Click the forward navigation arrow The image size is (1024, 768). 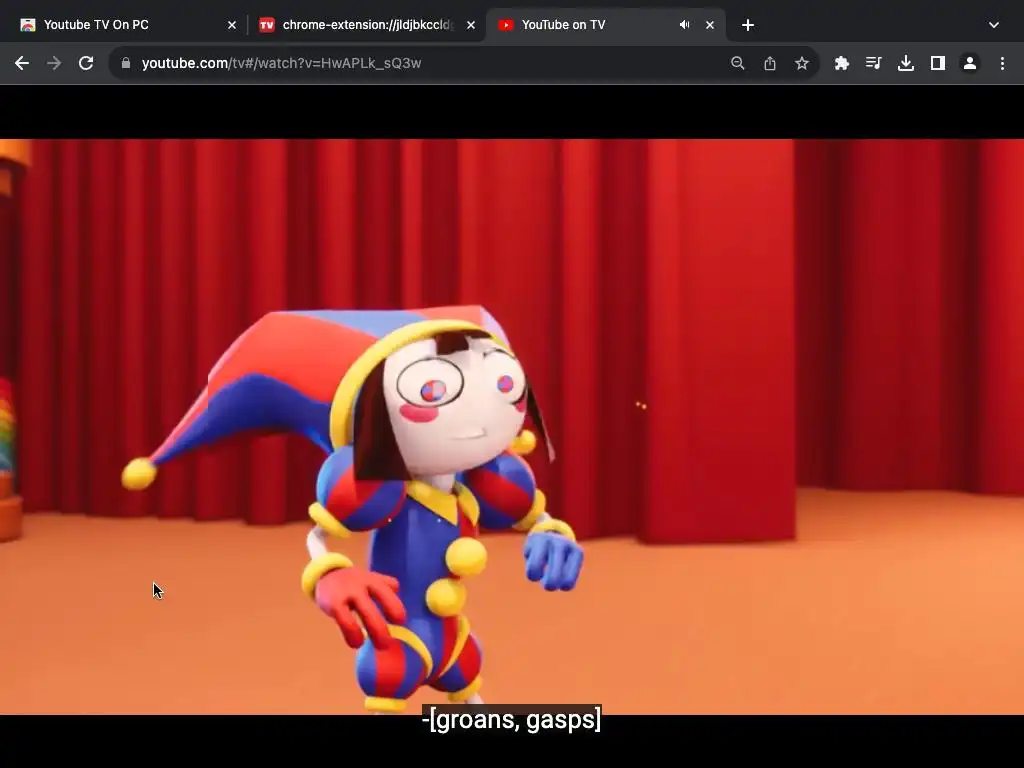(x=54, y=63)
